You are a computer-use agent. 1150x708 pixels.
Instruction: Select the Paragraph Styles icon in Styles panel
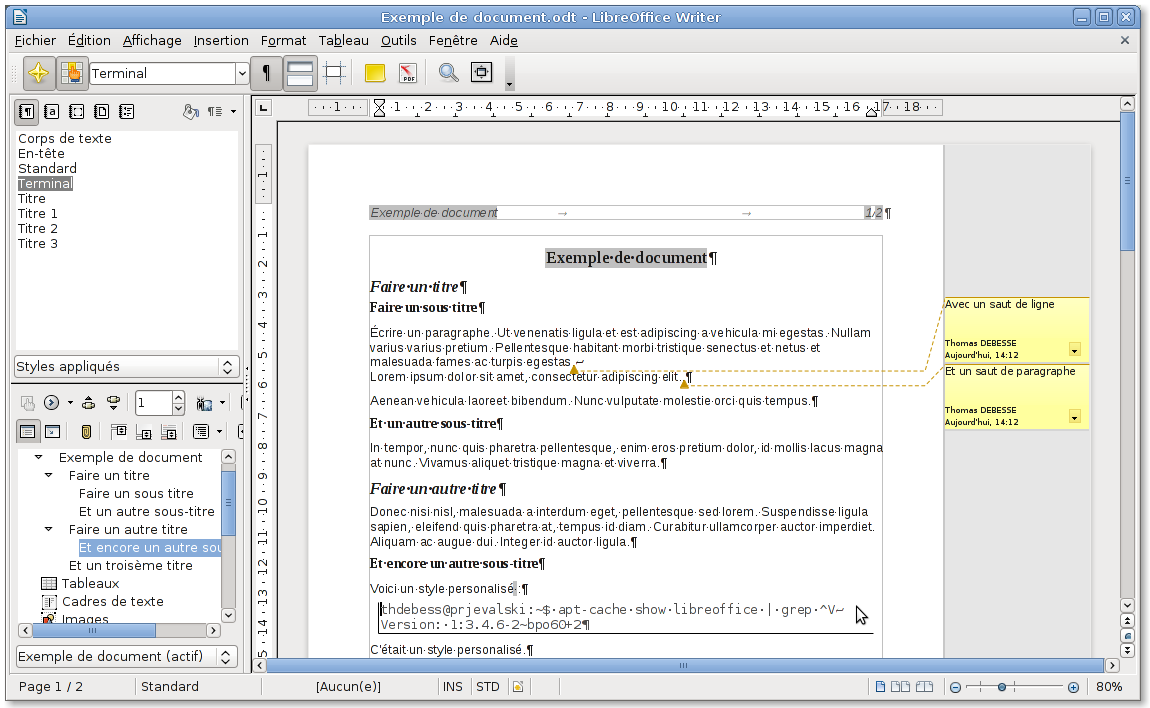click(26, 112)
